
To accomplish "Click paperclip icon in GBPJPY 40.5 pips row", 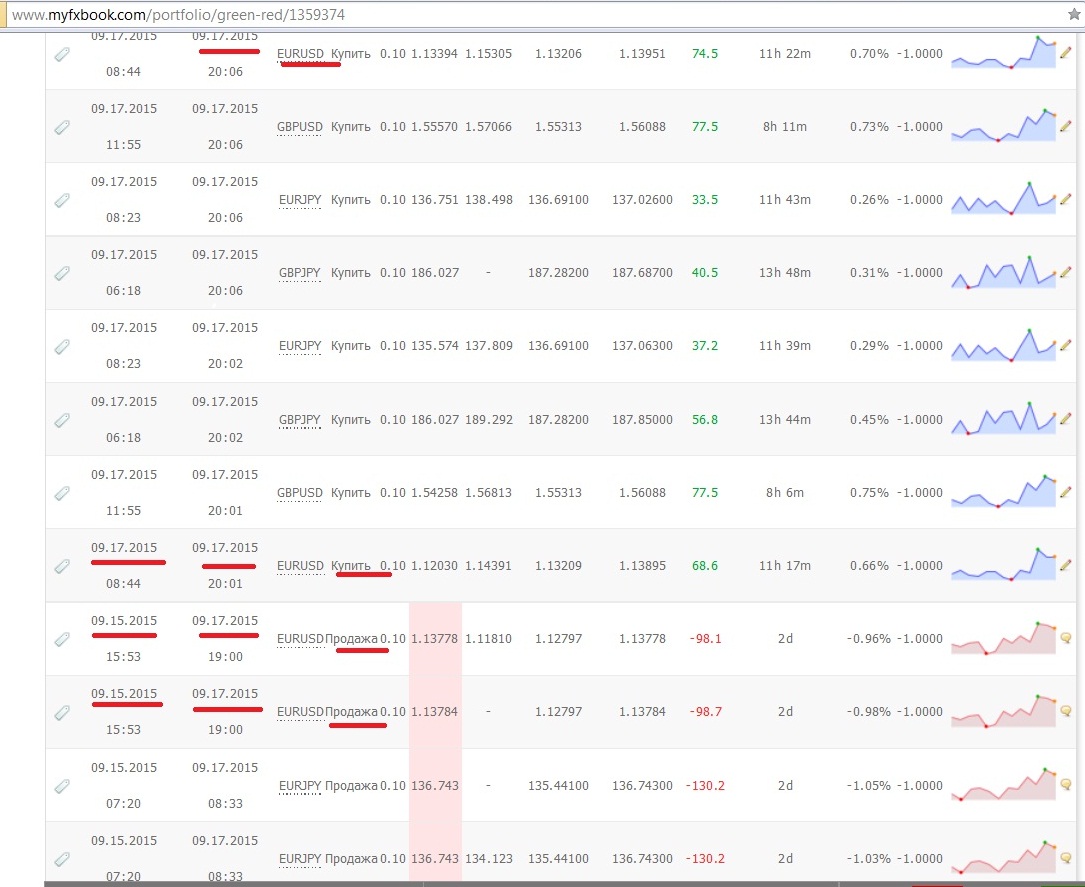I will 62,273.
